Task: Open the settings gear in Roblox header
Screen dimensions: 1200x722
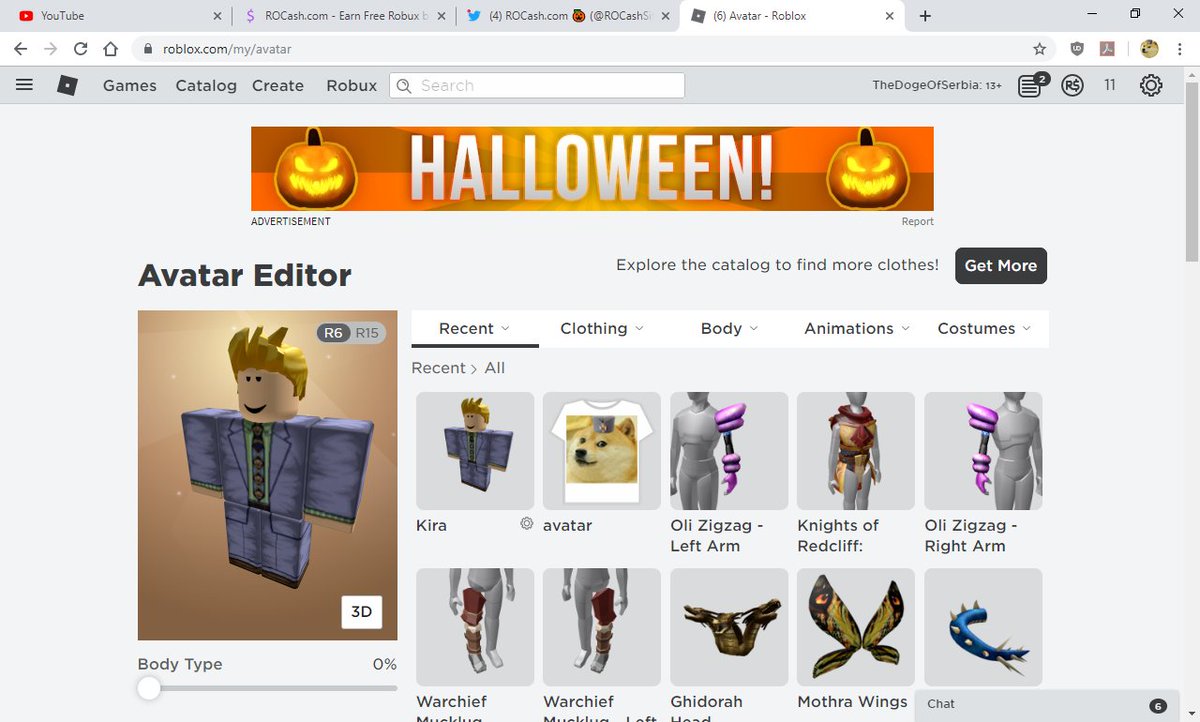Action: coord(1151,86)
